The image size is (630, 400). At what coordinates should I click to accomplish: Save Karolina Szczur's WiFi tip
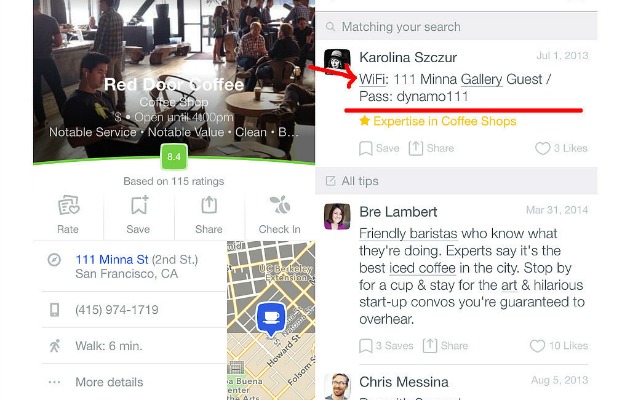click(365, 148)
